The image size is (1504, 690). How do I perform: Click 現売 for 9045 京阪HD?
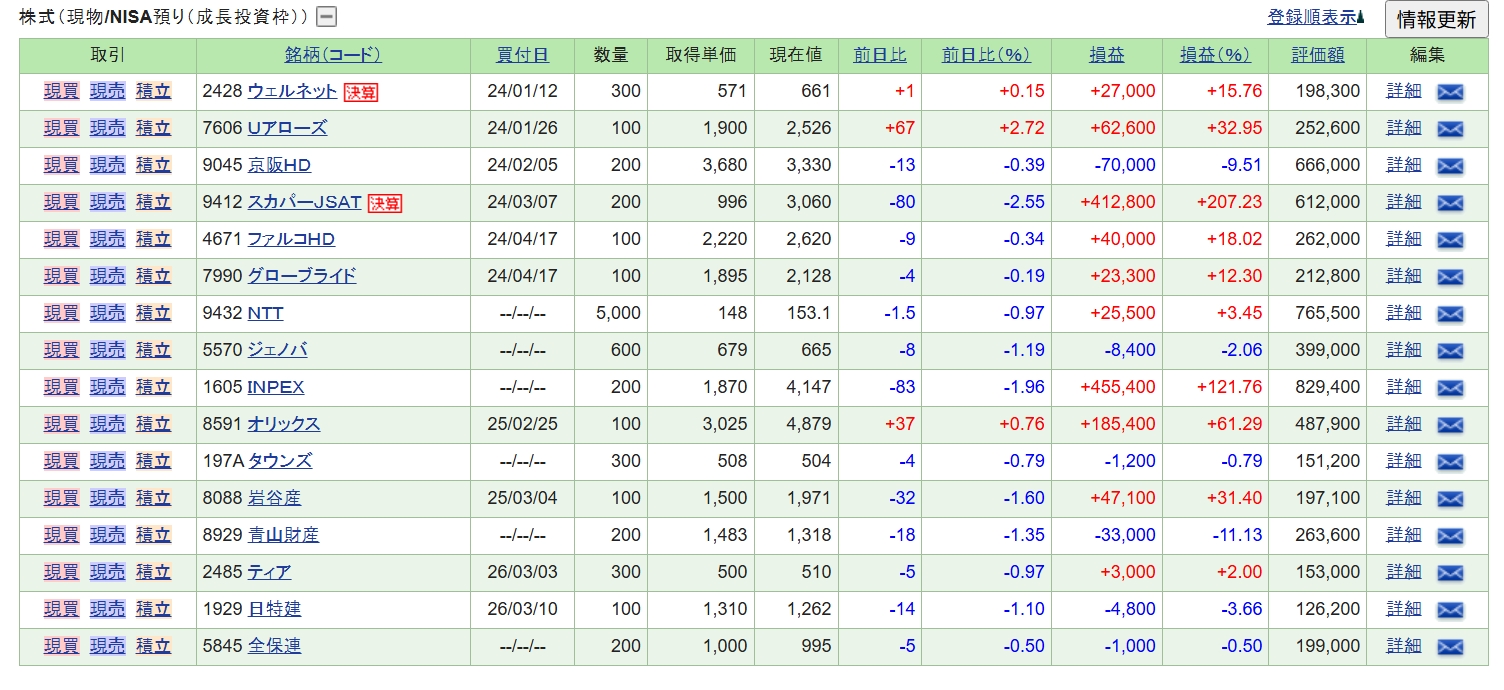click(107, 165)
